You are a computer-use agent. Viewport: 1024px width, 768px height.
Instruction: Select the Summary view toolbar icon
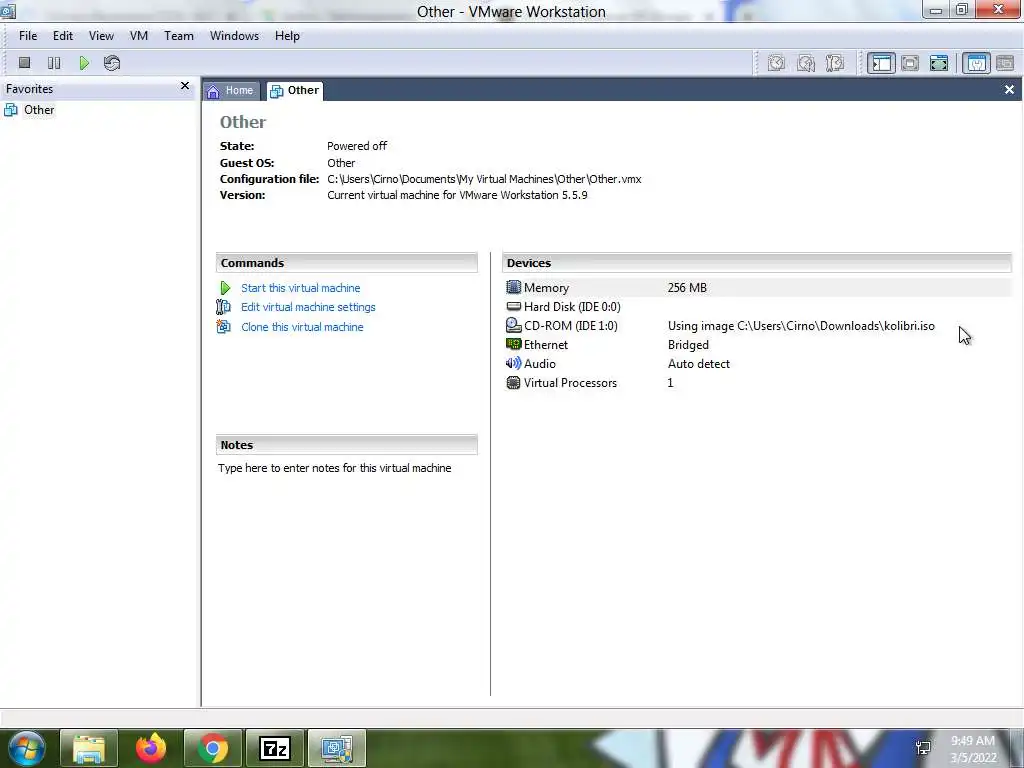(976, 63)
